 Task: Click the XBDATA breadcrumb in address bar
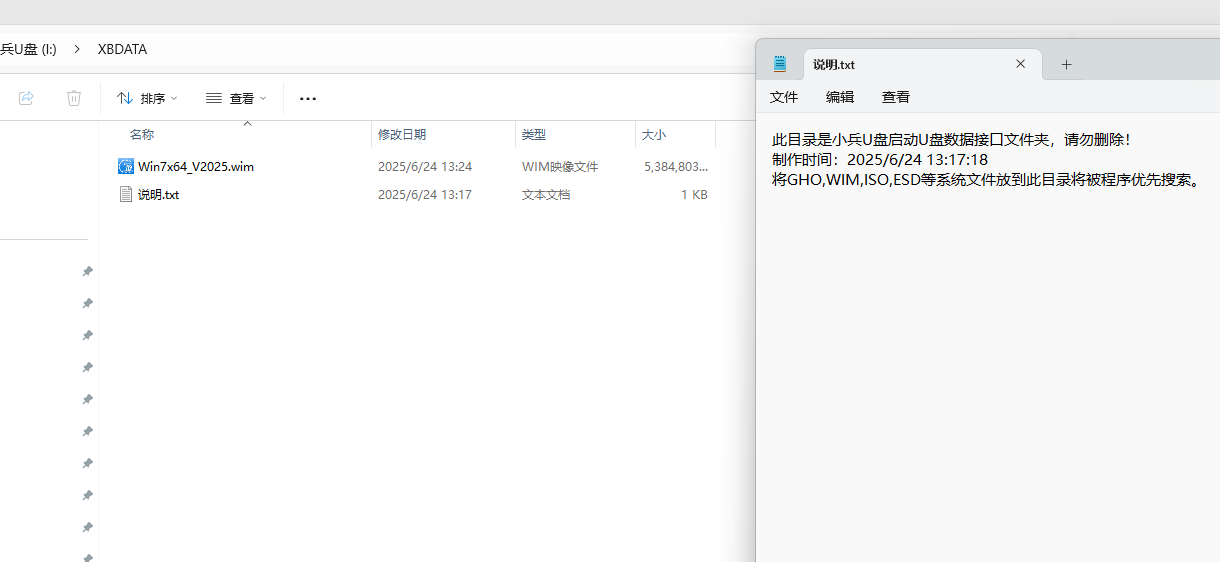122,49
